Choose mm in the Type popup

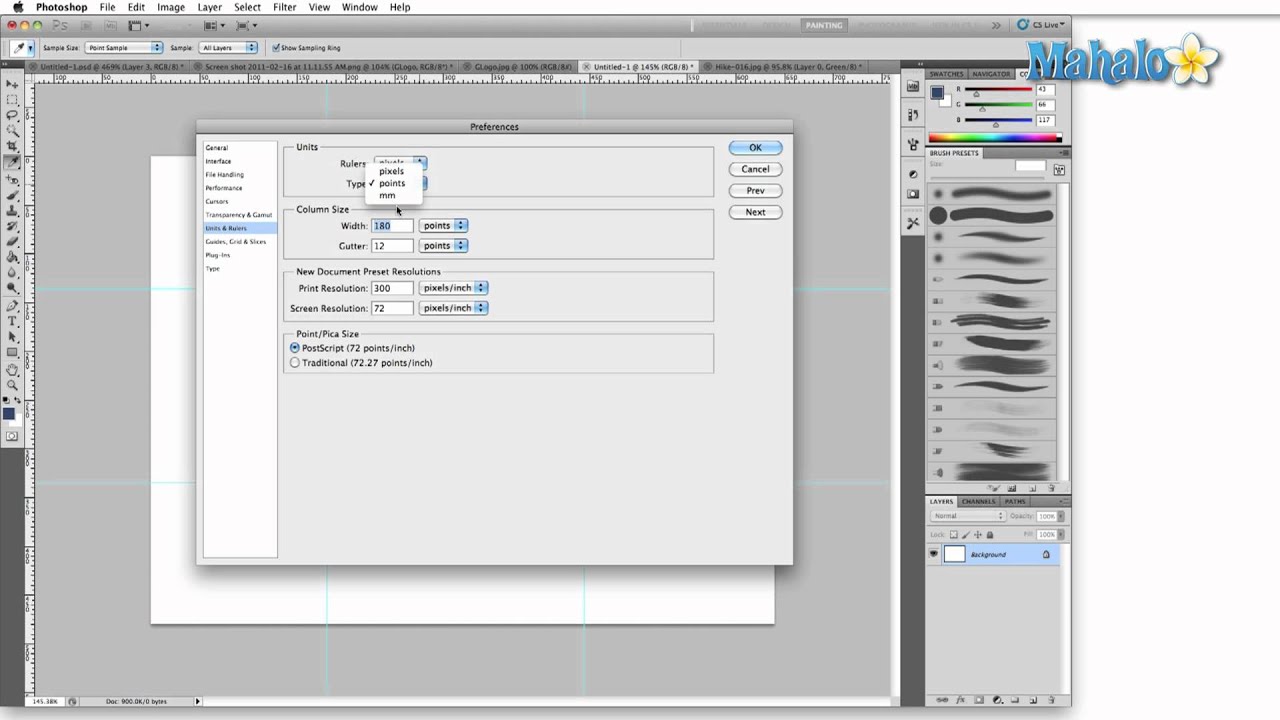pyautogui.click(x=387, y=196)
